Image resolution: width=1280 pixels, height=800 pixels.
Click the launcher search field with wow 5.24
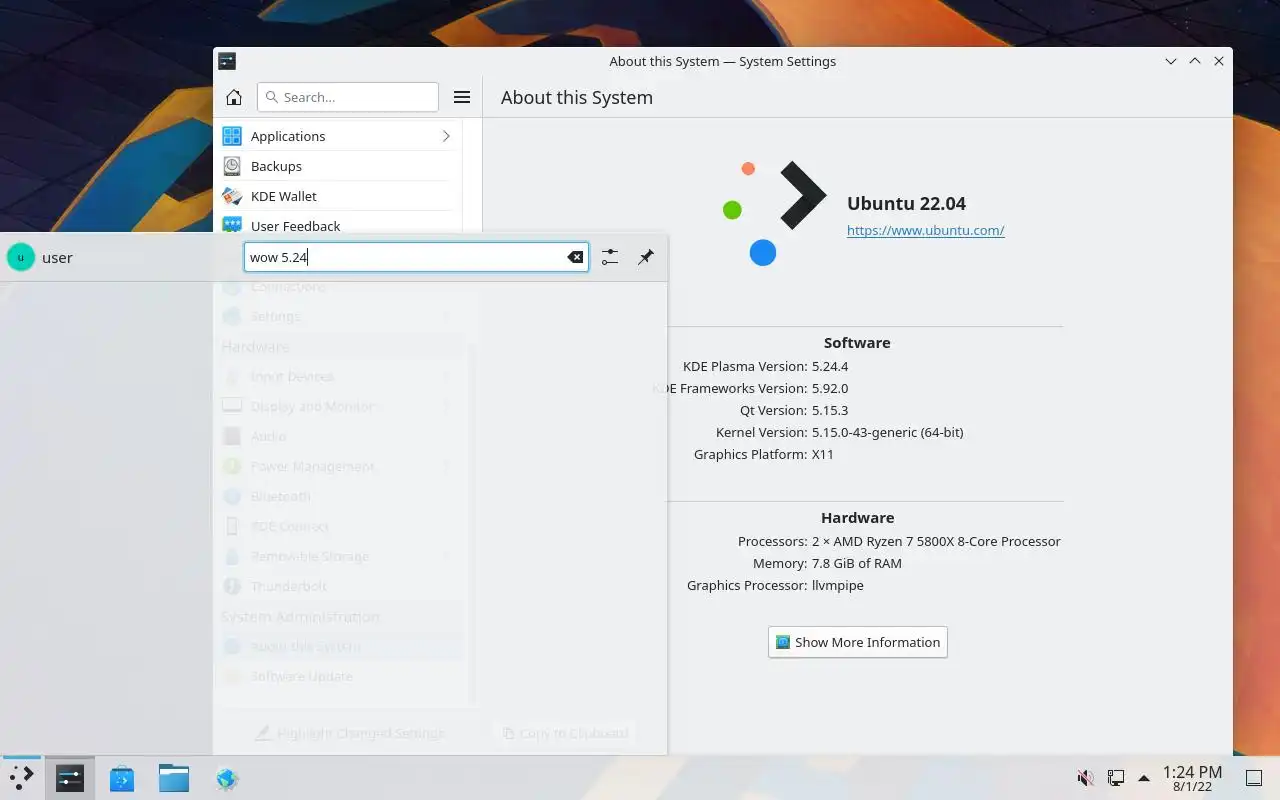click(x=416, y=257)
